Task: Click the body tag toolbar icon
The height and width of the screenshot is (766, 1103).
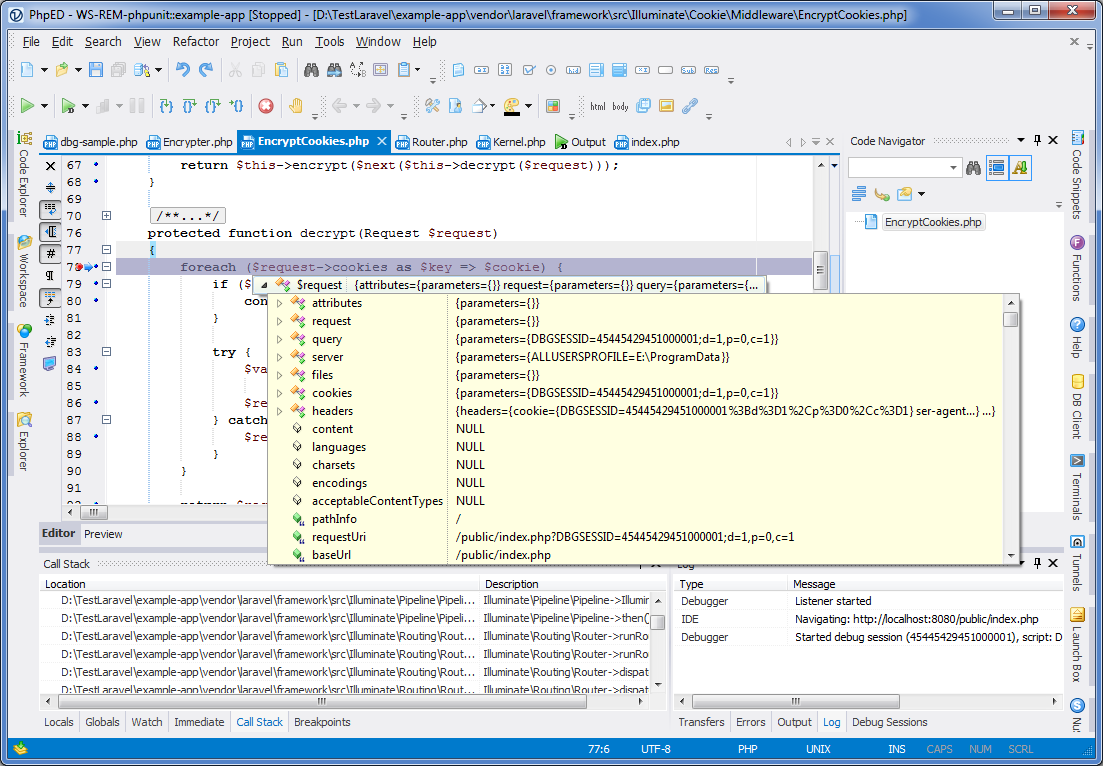Action: [x=620, y=106]
